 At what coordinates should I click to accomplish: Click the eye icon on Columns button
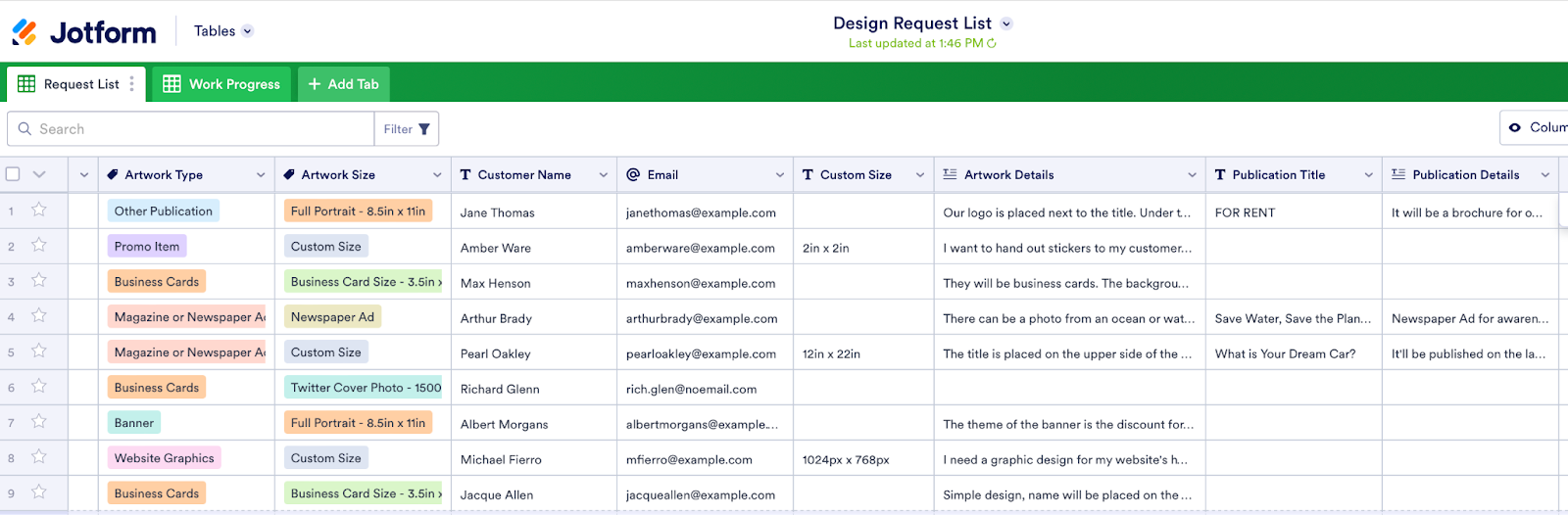click(x=1515, y=128)
